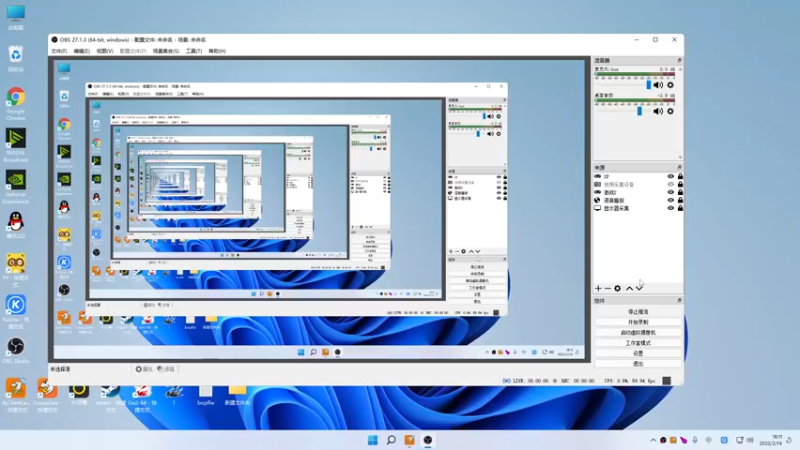Open QQ penguin desktop shortcut
The width and height of the screenshot is (800, 450).
coord(16,225)
